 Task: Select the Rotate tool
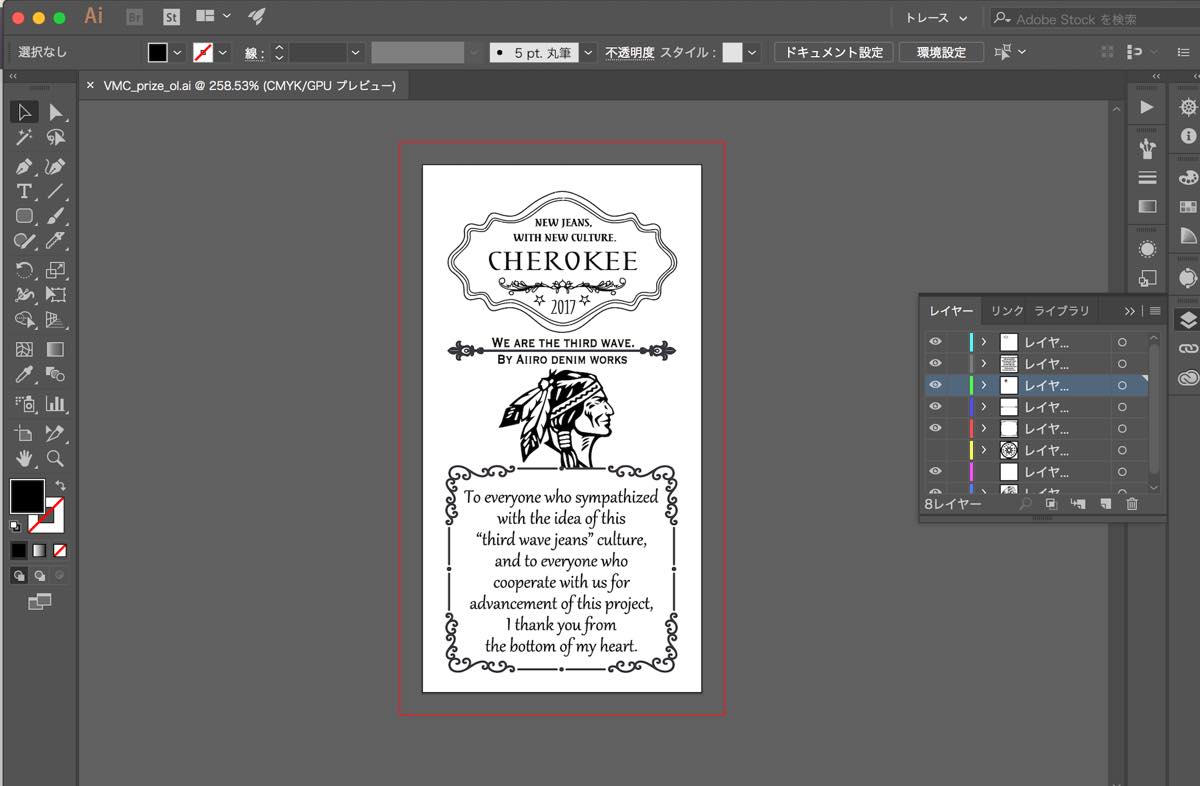[24, 269]
